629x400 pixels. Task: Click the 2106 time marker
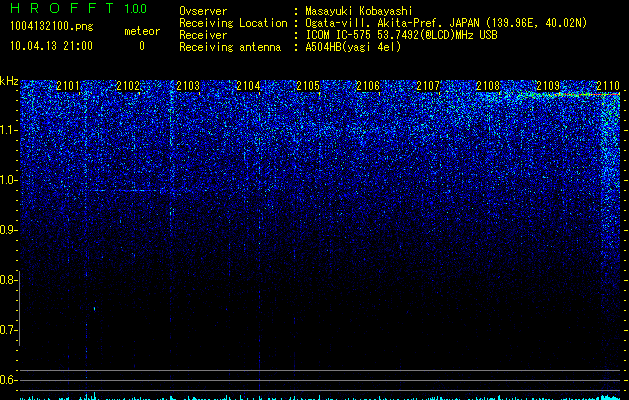pyautogui.click(x=368, y=86)
